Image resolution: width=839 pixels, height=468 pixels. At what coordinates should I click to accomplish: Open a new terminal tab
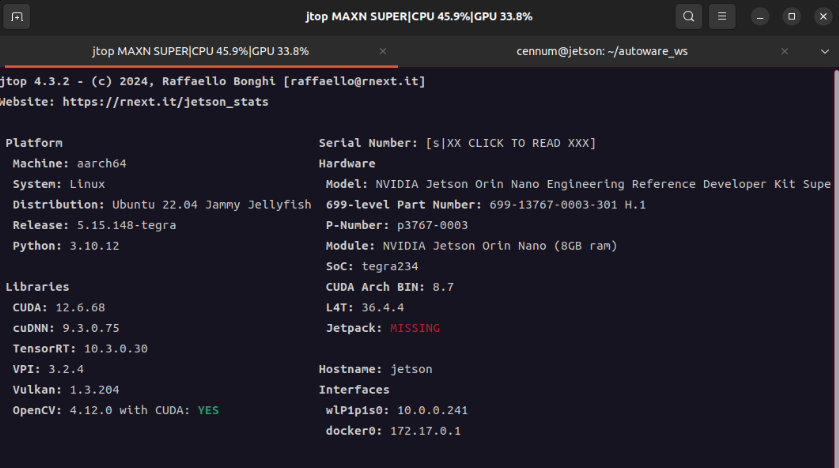[18, 16]
